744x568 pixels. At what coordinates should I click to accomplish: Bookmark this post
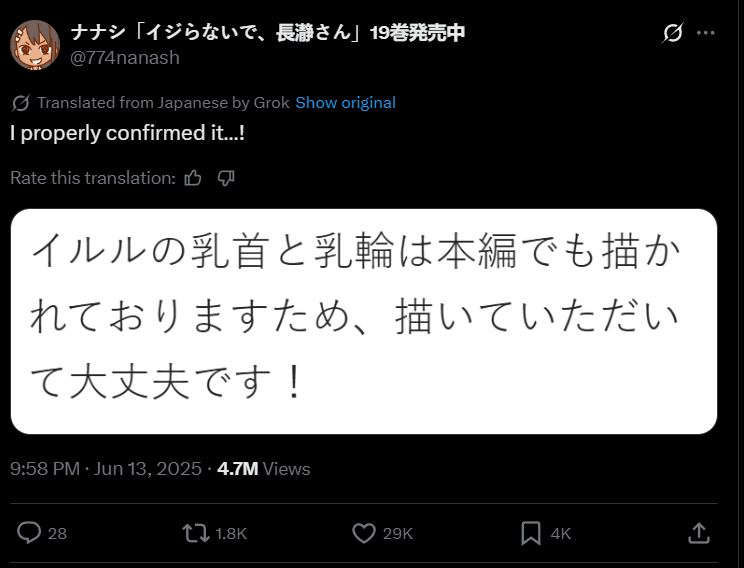click(x=530, y=533)
